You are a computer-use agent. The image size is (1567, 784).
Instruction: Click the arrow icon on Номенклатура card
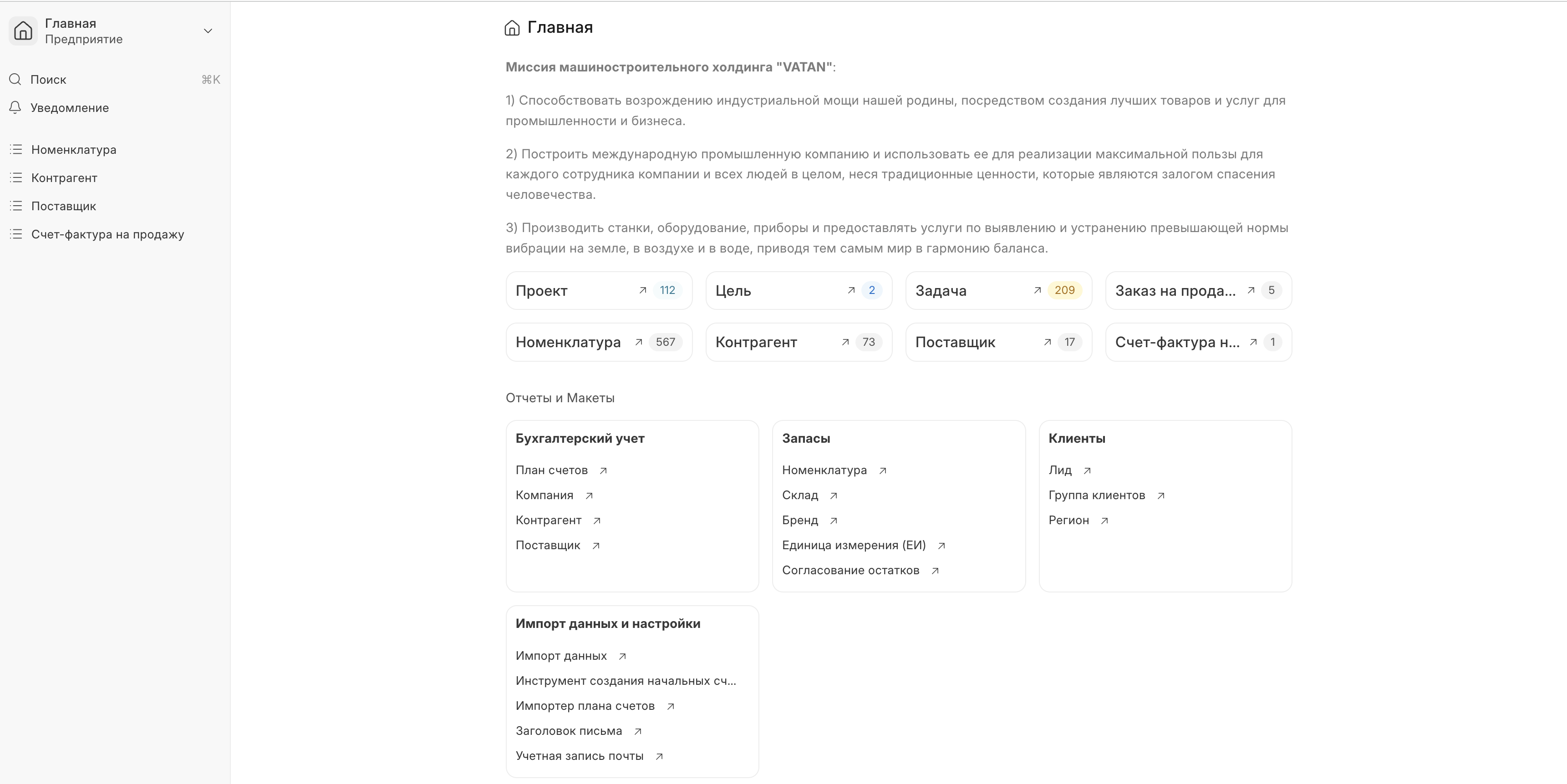(x=639, y=343)
